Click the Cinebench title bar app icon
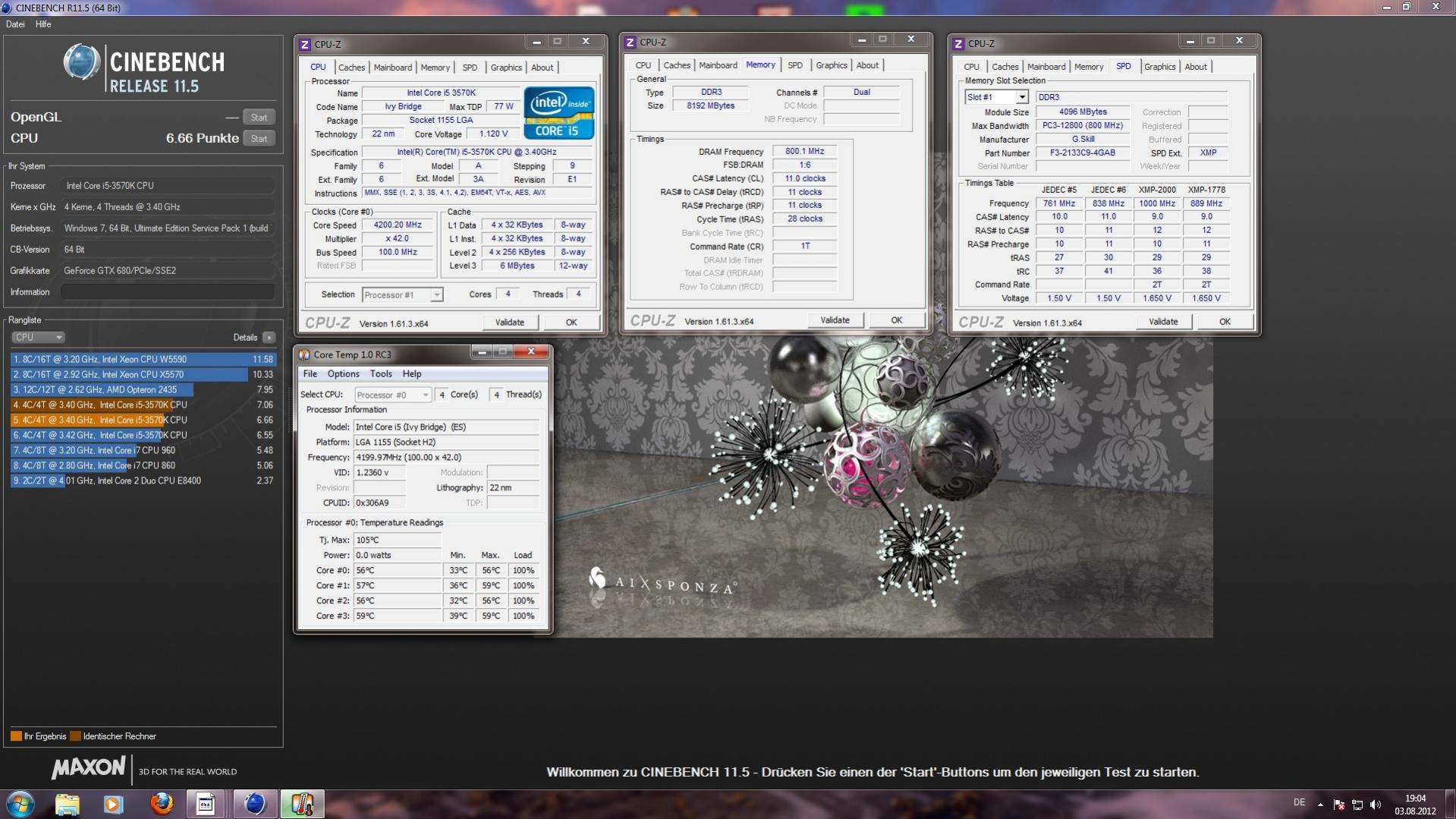This screenshot has width=1456, height=819. 7,8
